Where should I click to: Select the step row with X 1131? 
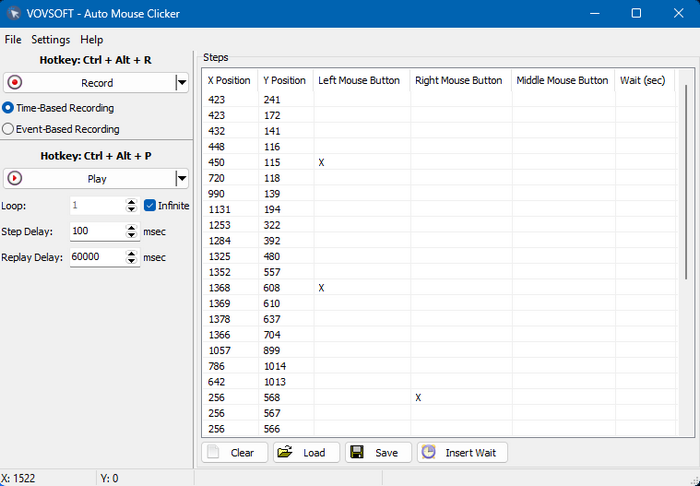[x=439, y=209]
